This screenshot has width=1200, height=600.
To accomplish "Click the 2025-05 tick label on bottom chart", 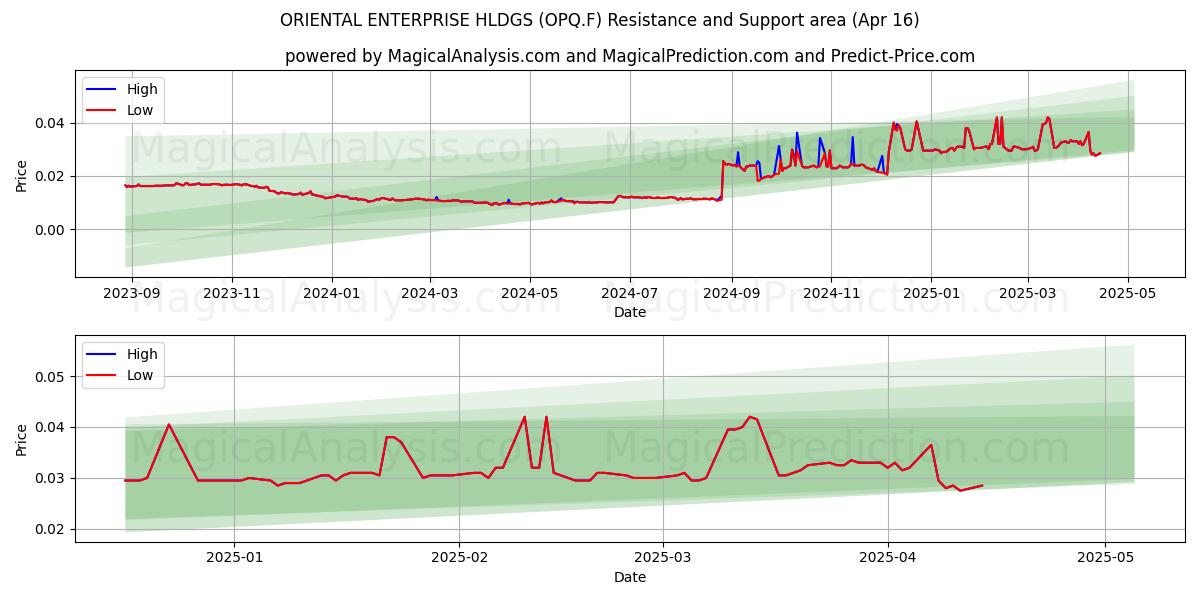I will point(1105,559).
